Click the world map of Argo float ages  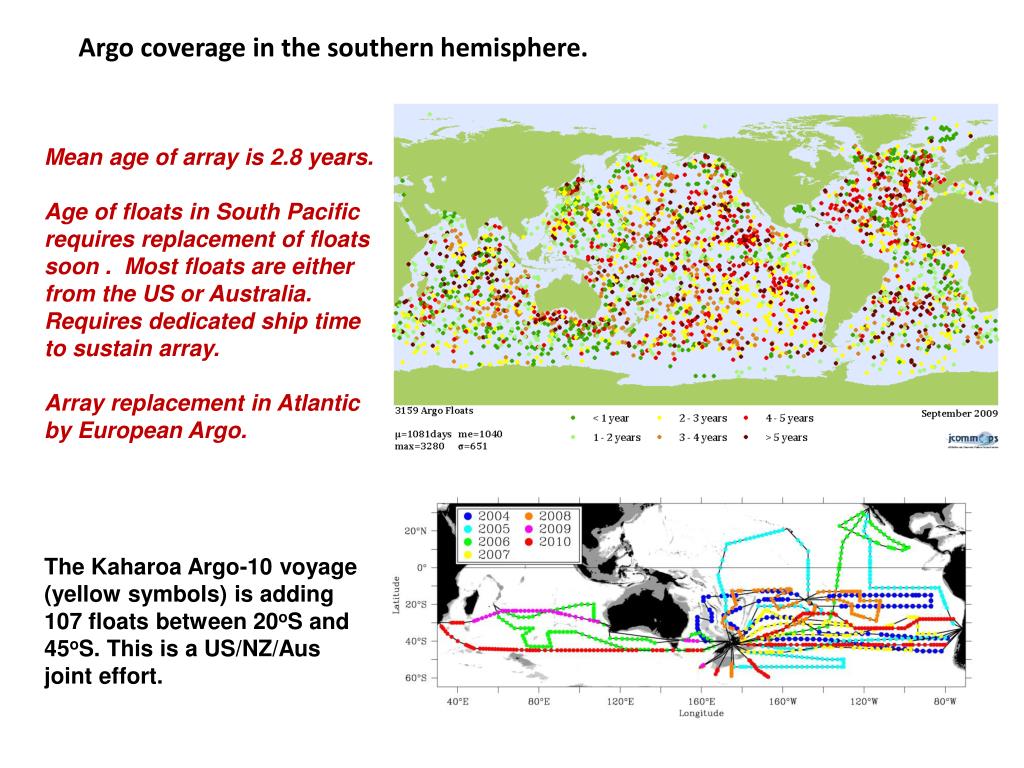point(696,255)
